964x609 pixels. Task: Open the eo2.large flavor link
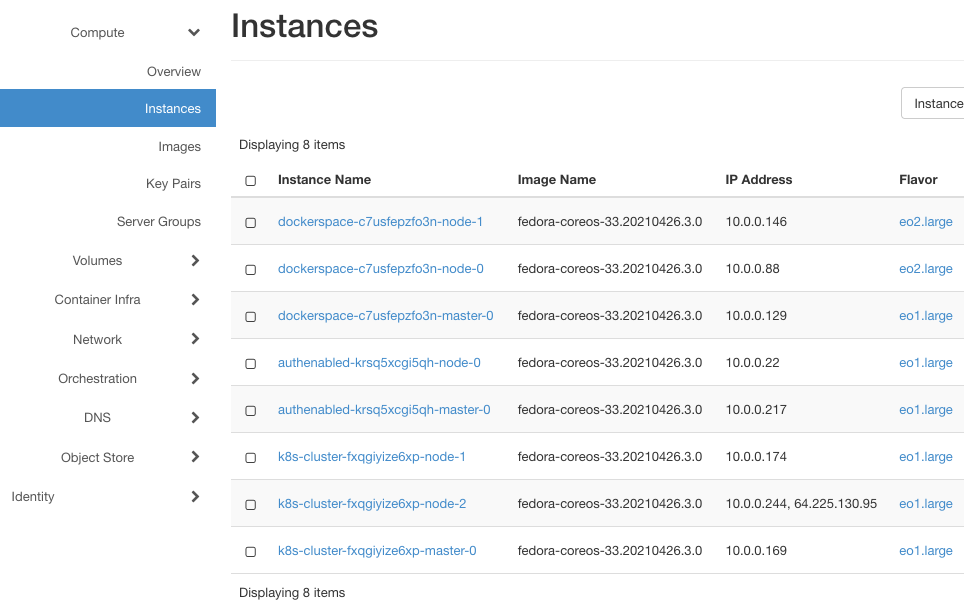(x=925, y=222)
